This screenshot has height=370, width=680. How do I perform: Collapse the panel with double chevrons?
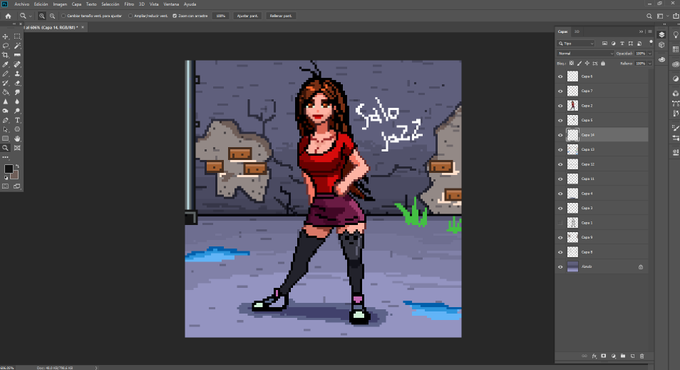click(641, 32)
